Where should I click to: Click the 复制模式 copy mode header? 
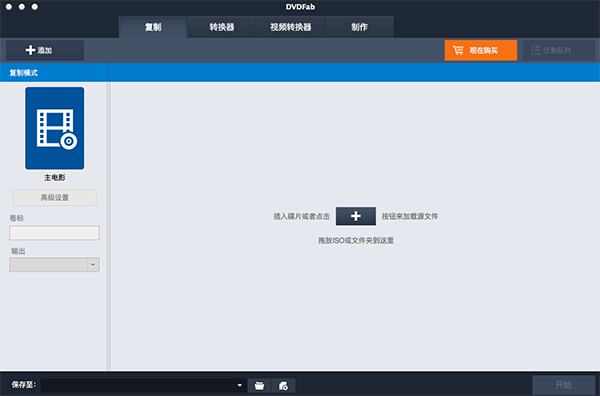[x=24, y=73]
